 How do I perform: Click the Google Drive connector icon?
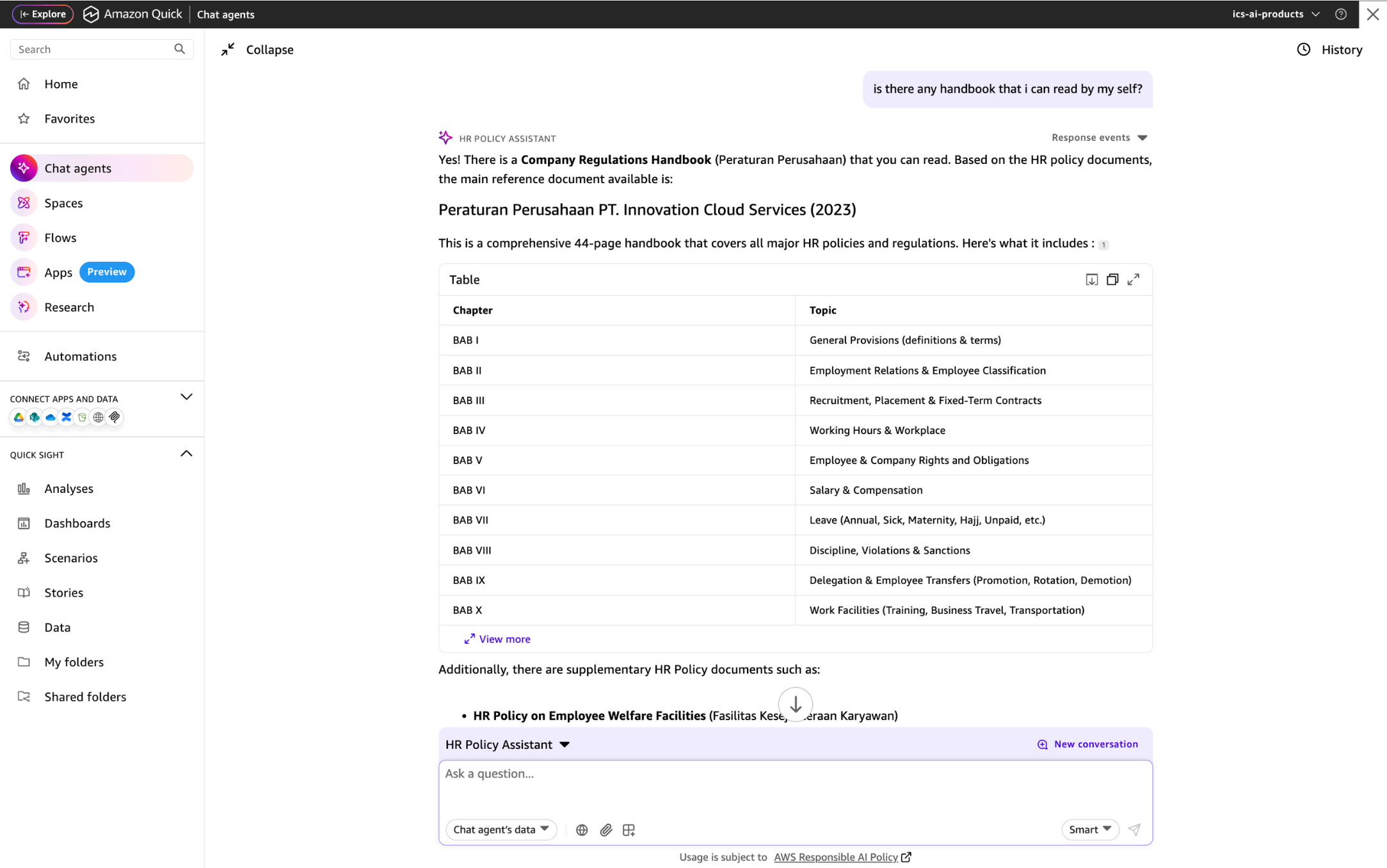[19, 417]
